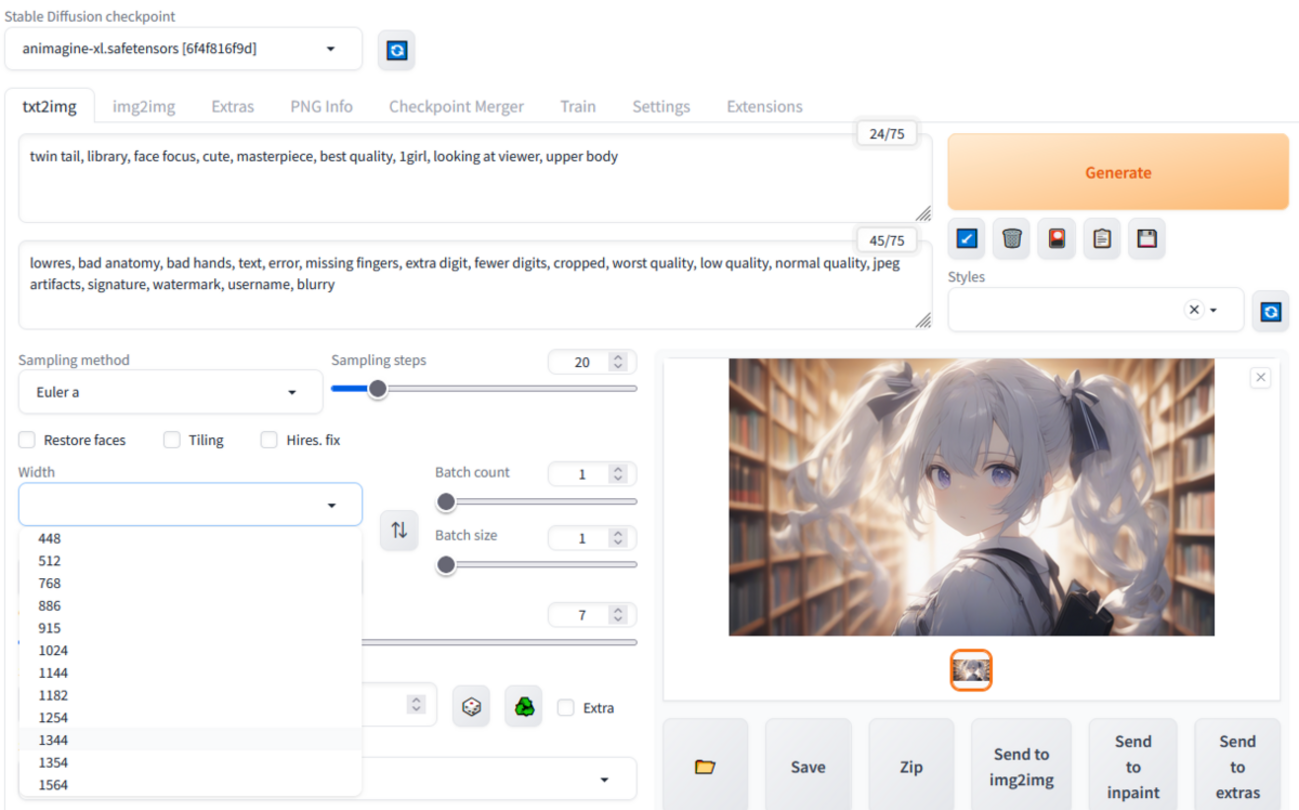Viewport: 1299px width, 810px height.
Task: Expand the dropdown below the Width list
Action: pos(604,780)
